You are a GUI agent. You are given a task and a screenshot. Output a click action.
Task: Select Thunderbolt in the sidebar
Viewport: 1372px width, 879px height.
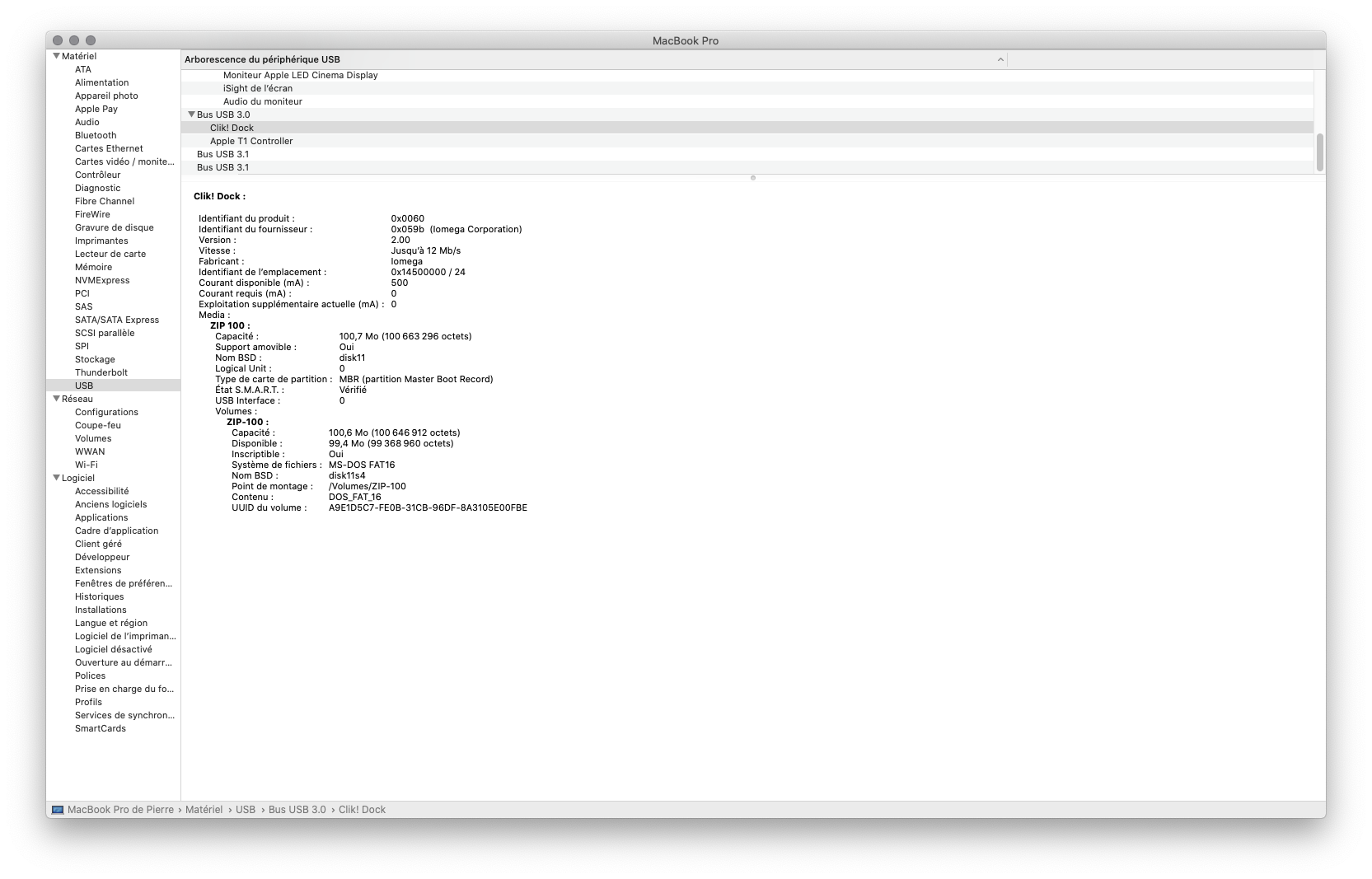point(101,372)
